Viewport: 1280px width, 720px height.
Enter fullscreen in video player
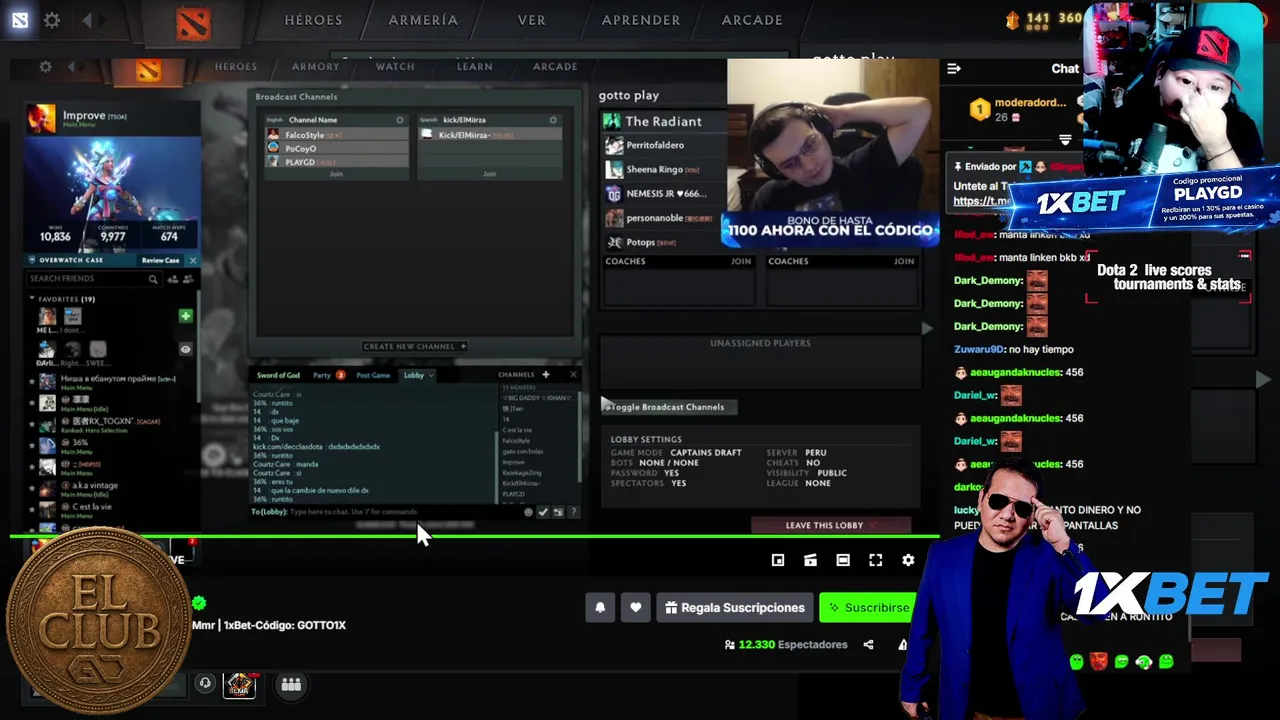click(x=876, y=560)
